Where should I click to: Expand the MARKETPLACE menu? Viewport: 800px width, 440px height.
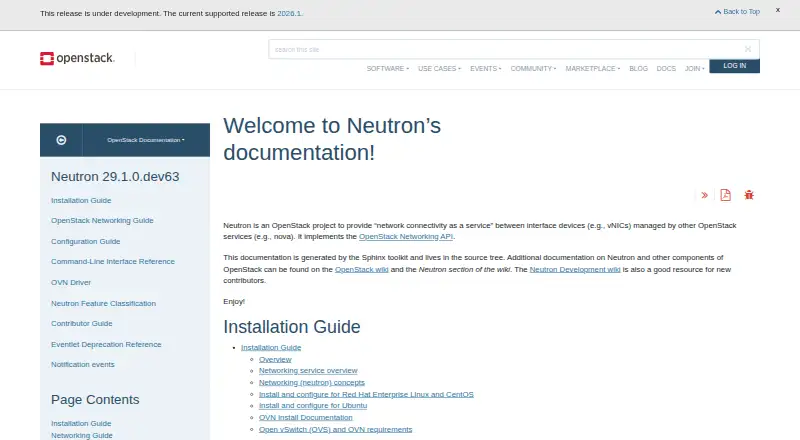pos(593,68)
